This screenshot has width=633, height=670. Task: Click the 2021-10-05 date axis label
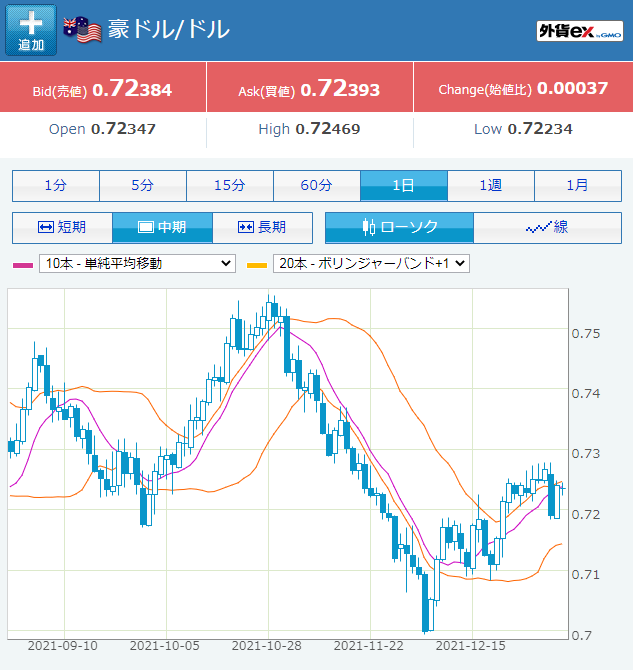click(165, 646)
